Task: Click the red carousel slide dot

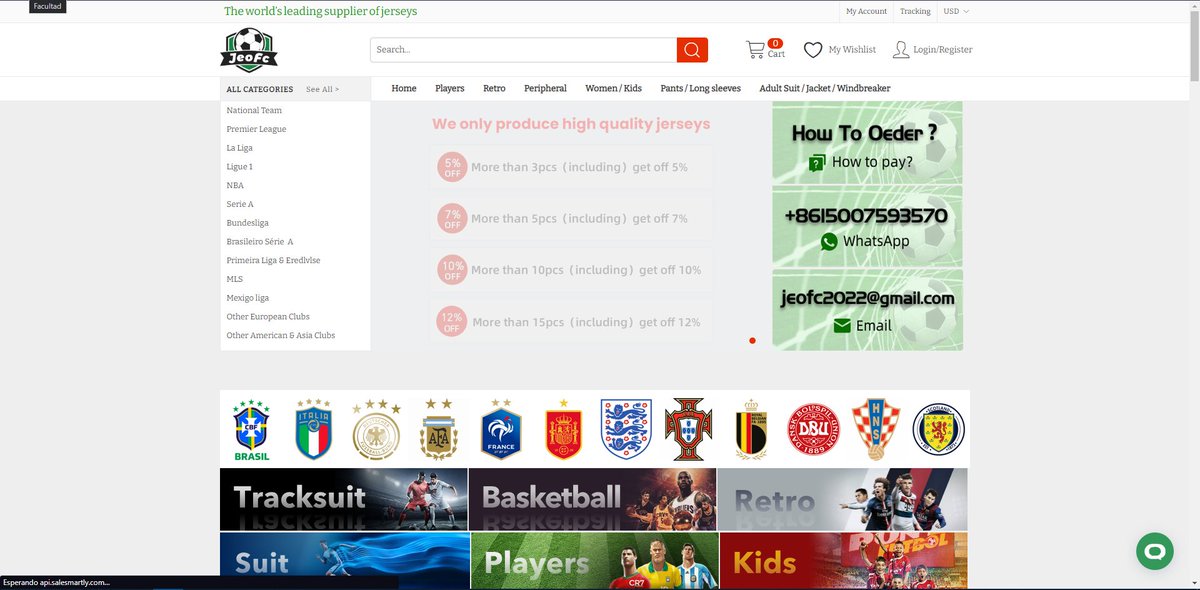Action: [x=752, y=341]
